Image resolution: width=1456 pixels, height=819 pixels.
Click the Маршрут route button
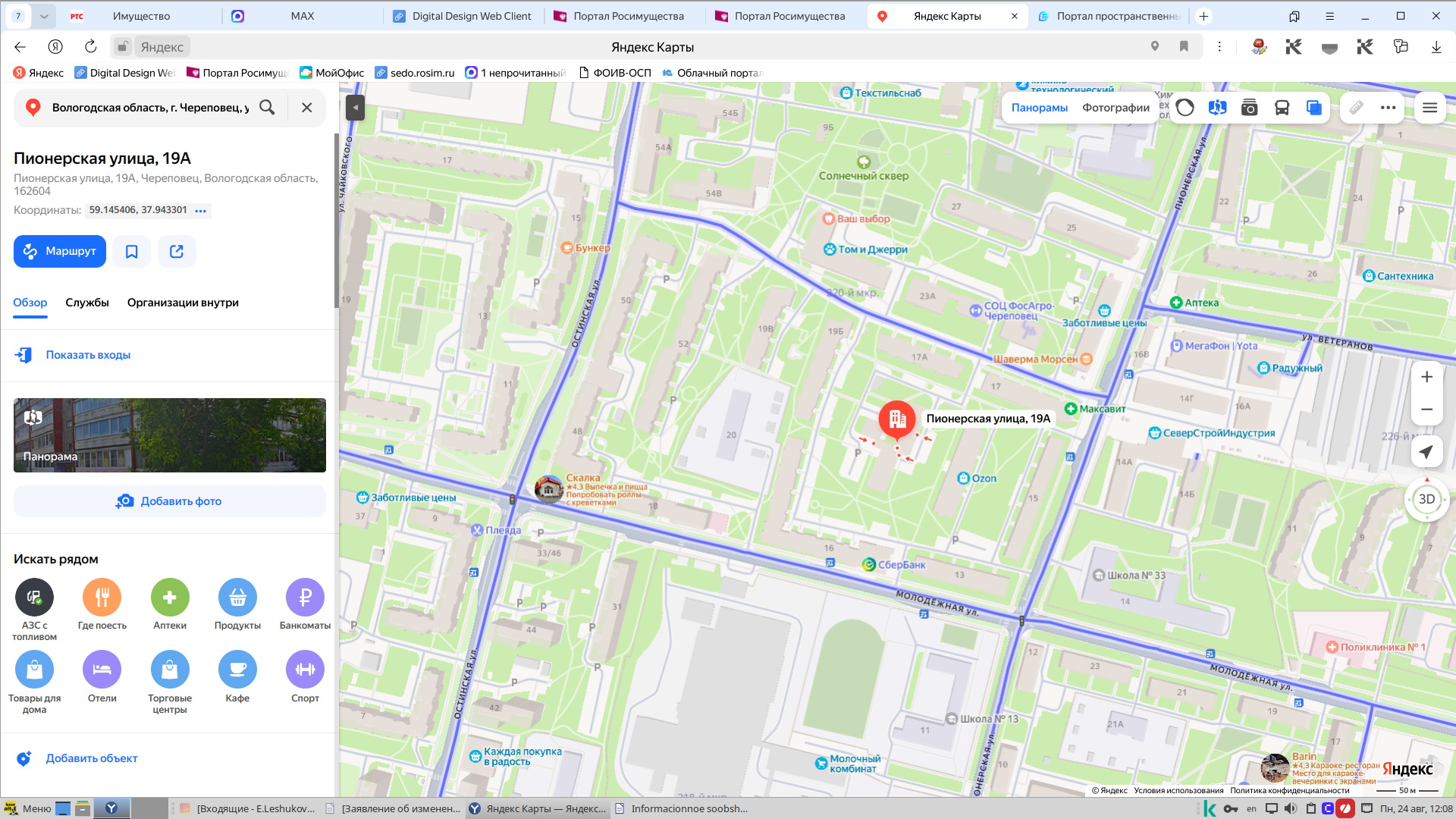point(60,251)
